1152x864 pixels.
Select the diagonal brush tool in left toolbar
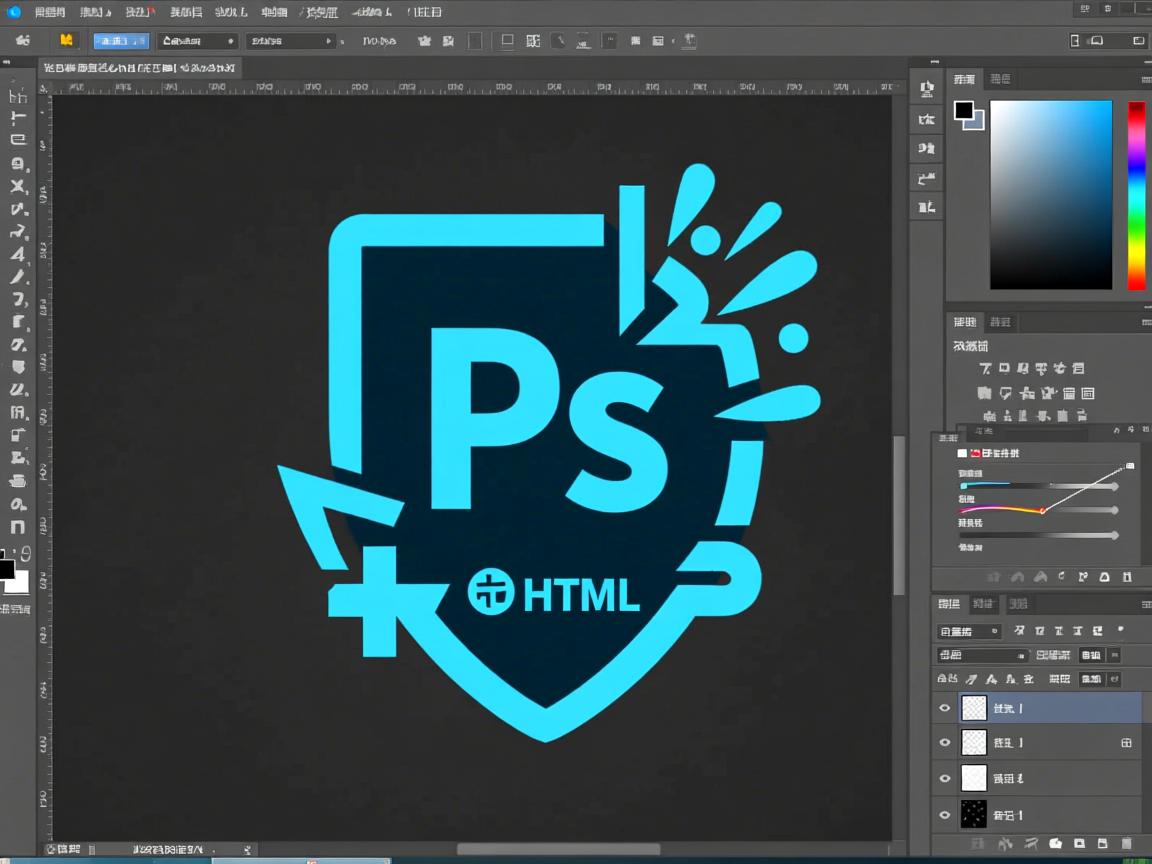pyautogui.click(x=18, y=276)
